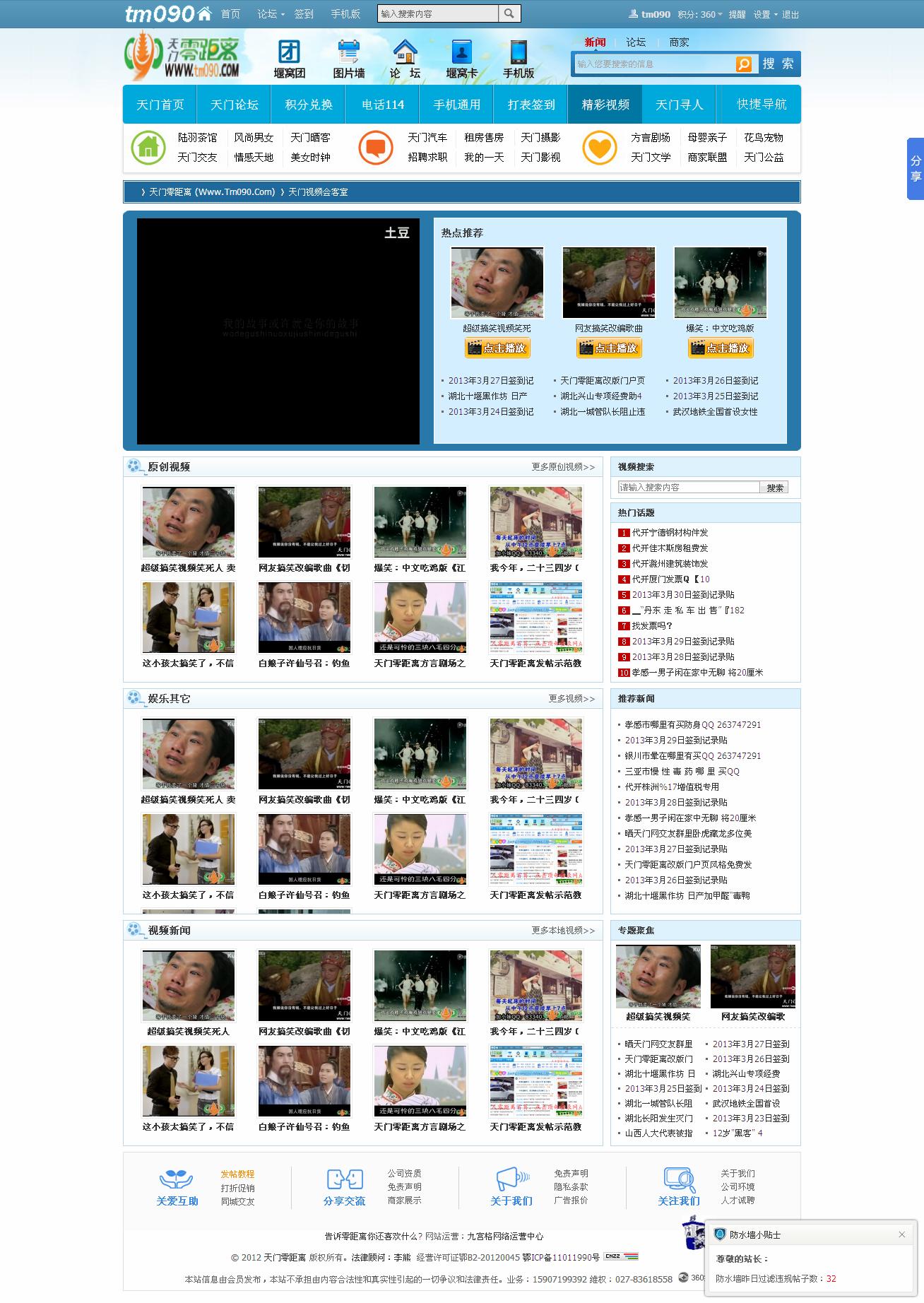Image resolution: width=924 pixels, height=1303 pixels.
Task: Open the 更多原创视频>> link
Action: [x=564, y=467]
